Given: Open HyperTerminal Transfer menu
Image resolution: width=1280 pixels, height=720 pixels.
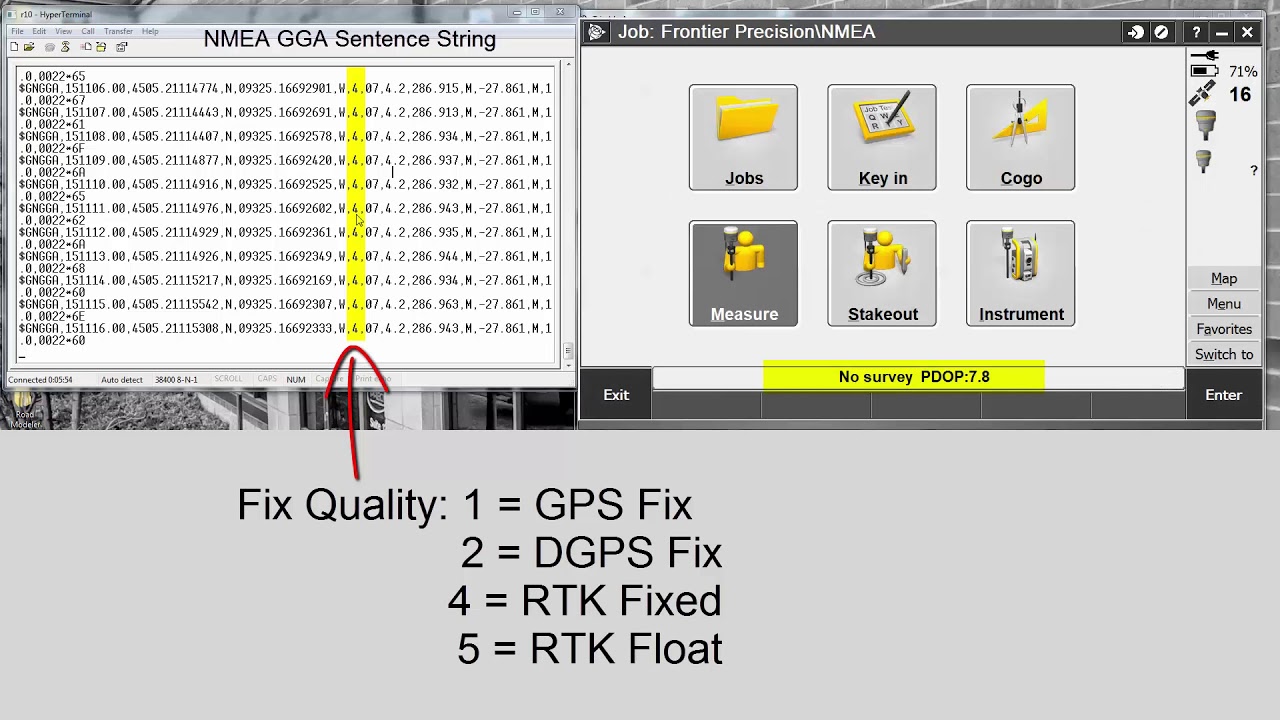Looking at the screenshot, I should (x=118, y=31).
